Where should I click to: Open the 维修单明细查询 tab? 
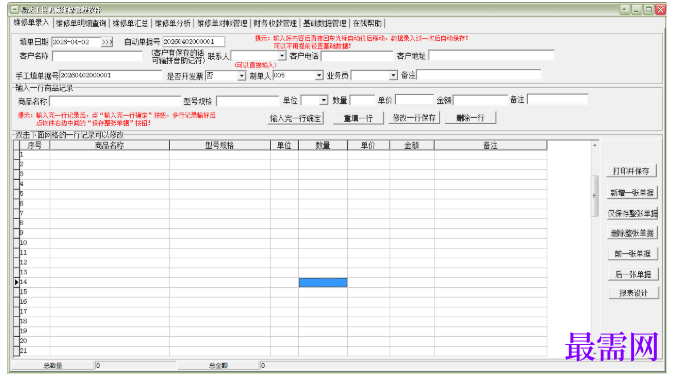pos(81,23)
